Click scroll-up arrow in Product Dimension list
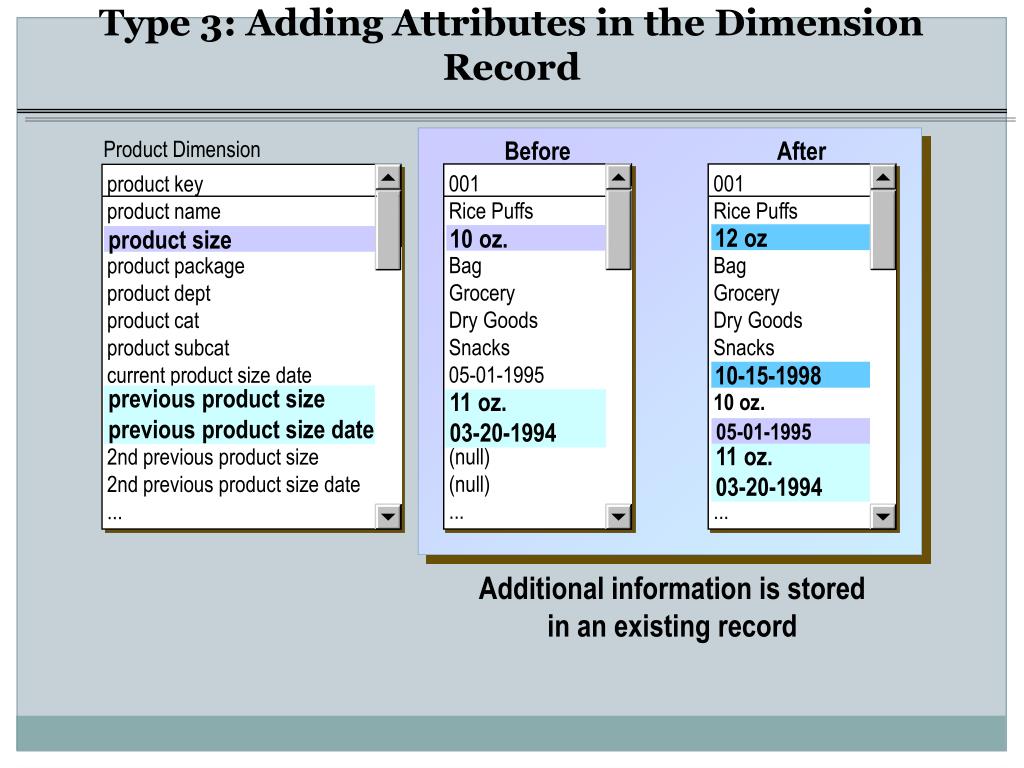This screenshot has height=768, width=1024. 389,178
